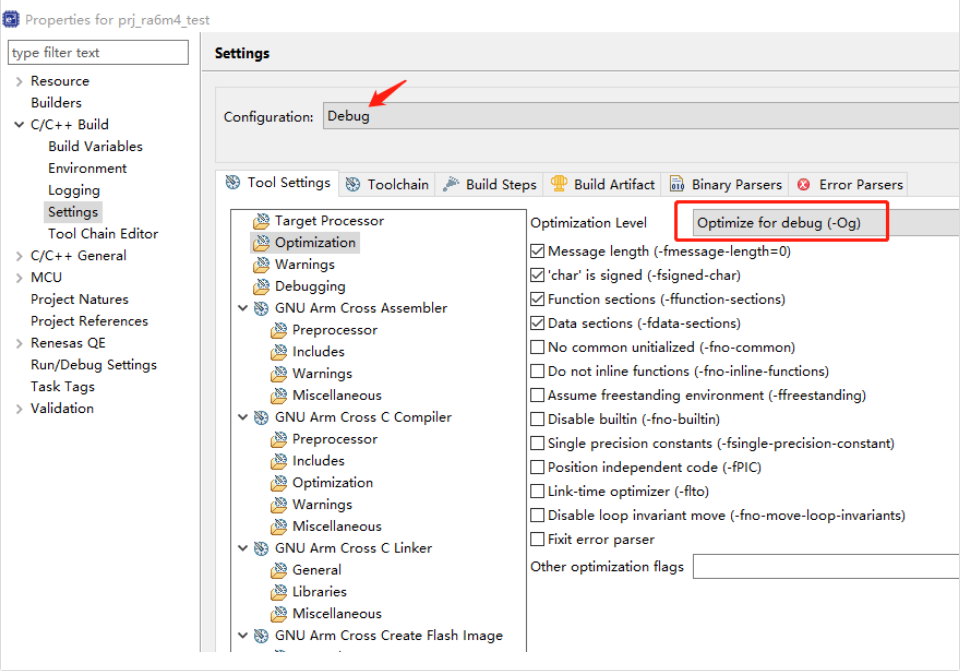Click the Toolchain tab icon
Viewport: 960px width, 671px height.
353,184
